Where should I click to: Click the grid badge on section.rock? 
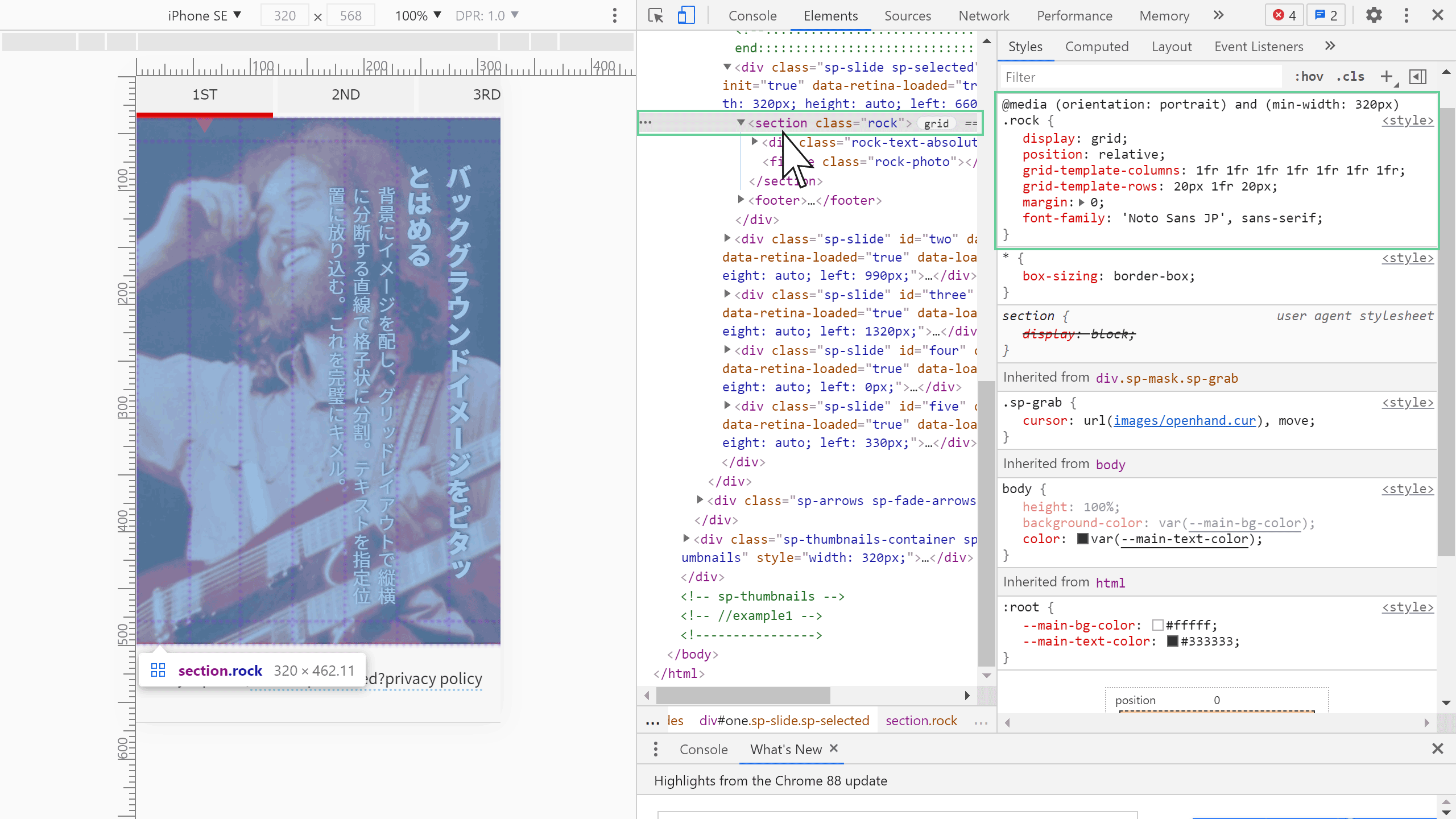(x=936, y=123)
